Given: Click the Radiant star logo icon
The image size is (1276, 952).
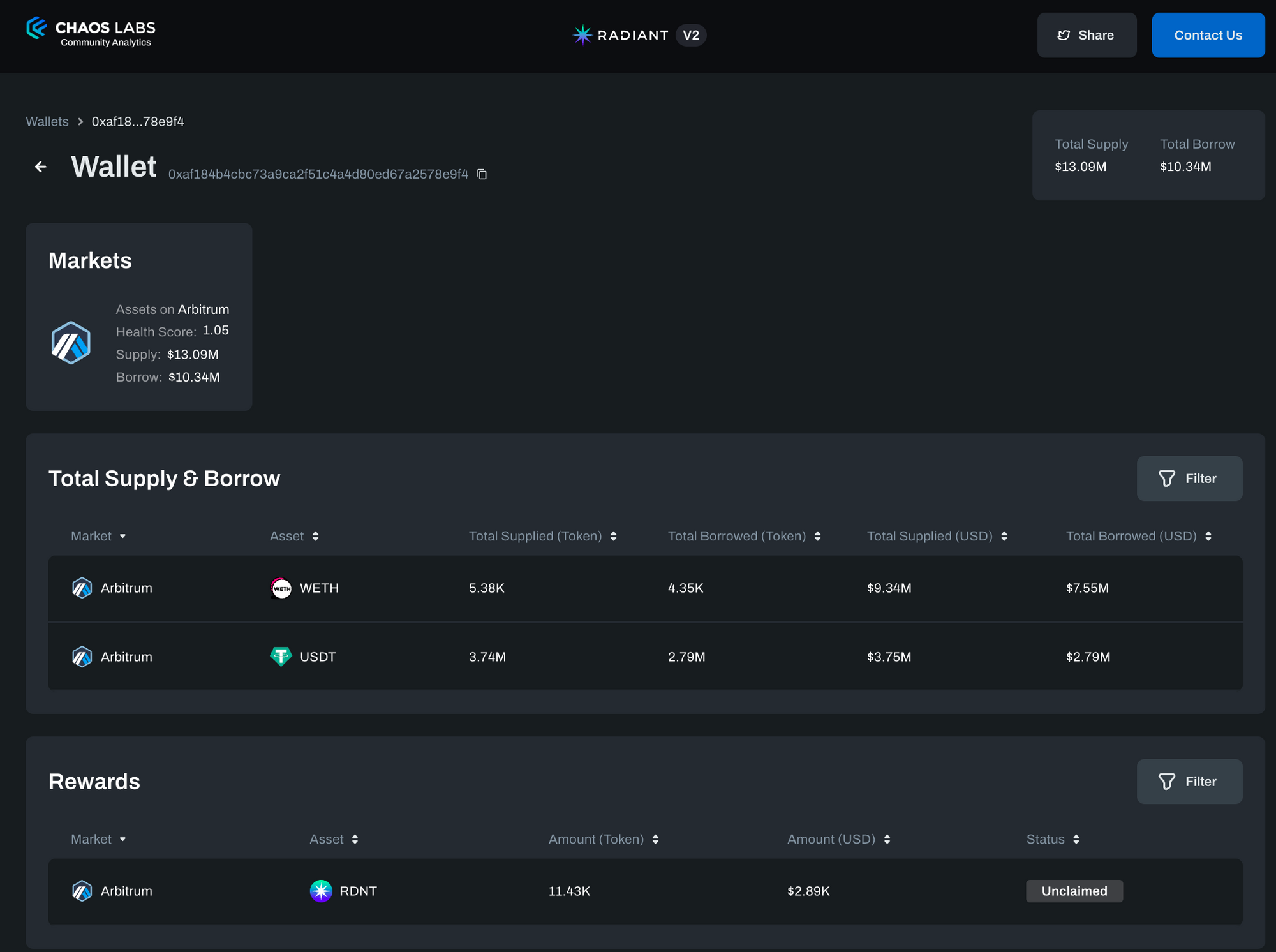Looking at the screenshot, I should pyautogui.click(x=582, y=35).
